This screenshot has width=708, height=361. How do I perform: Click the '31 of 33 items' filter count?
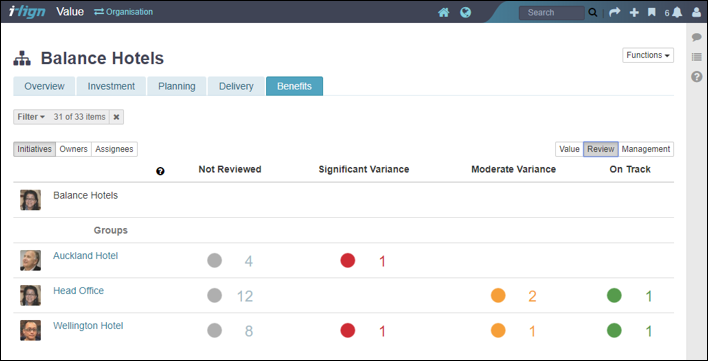coord(79,117)
